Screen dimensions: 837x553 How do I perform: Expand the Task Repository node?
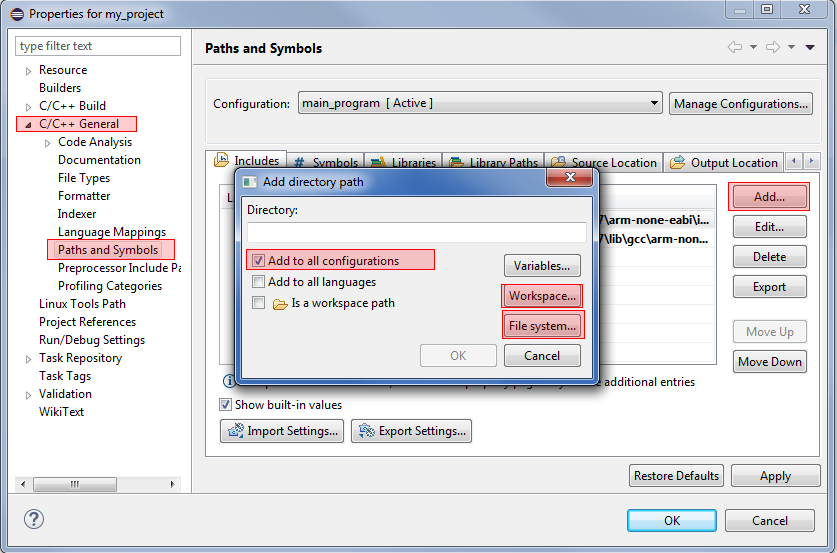[x=28, y=358]
